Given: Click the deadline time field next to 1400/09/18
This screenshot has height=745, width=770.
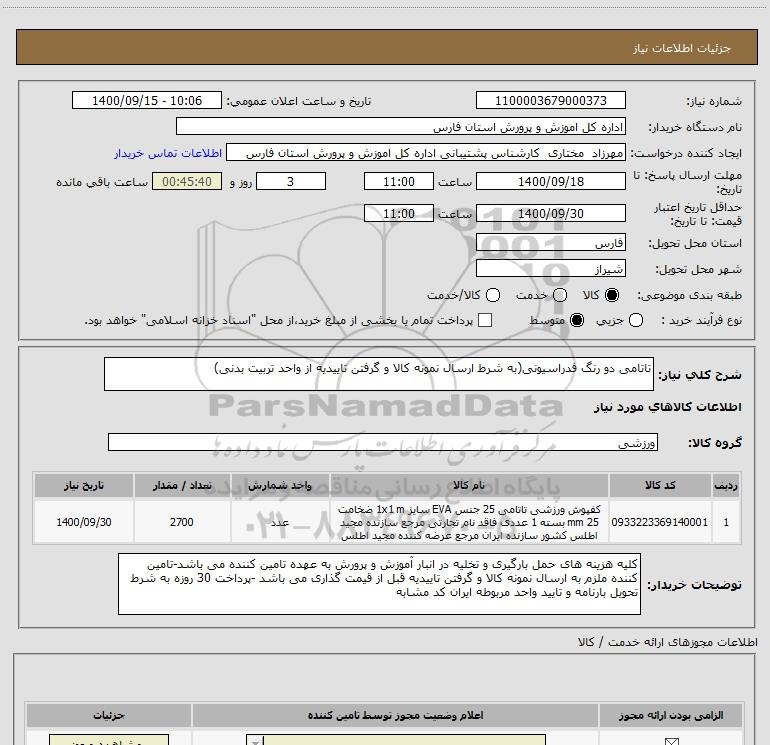Looking at the screenshot, I should 399,181.
